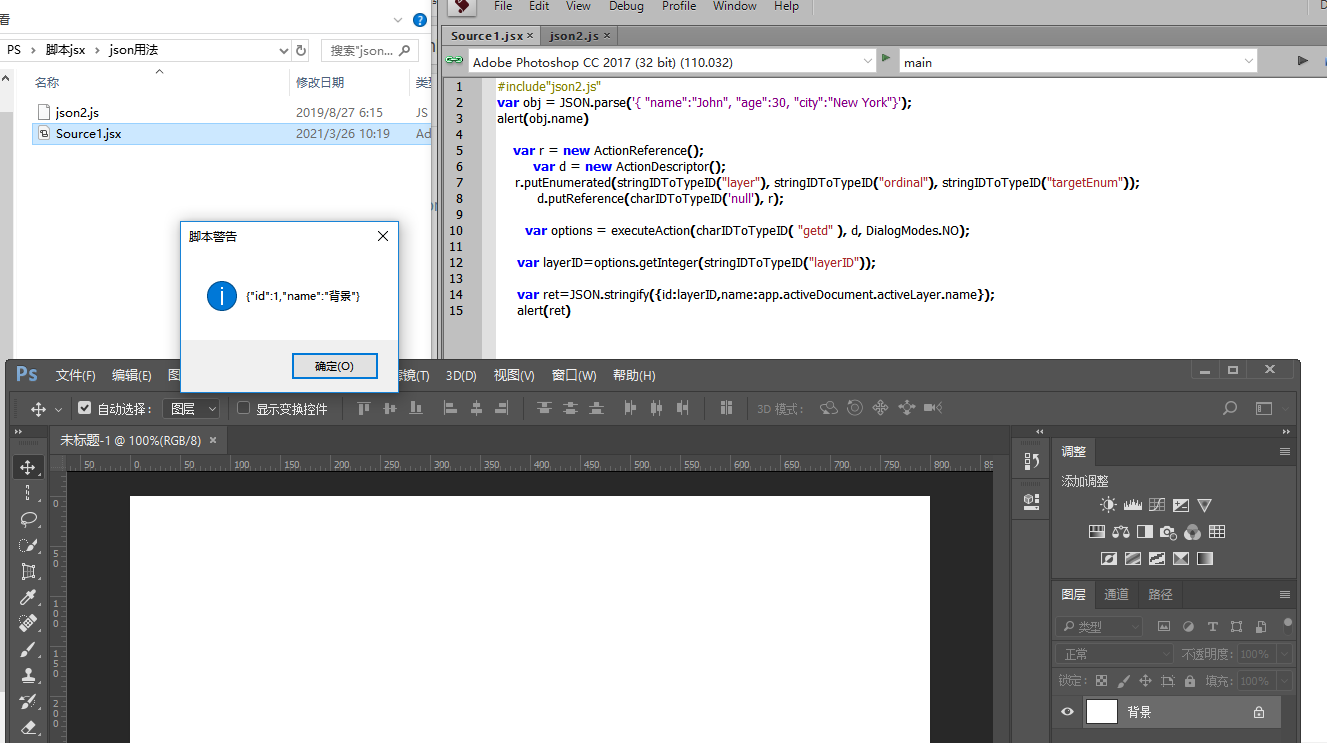Open the Debug menu in ExtendScript Toolkit

626,6
